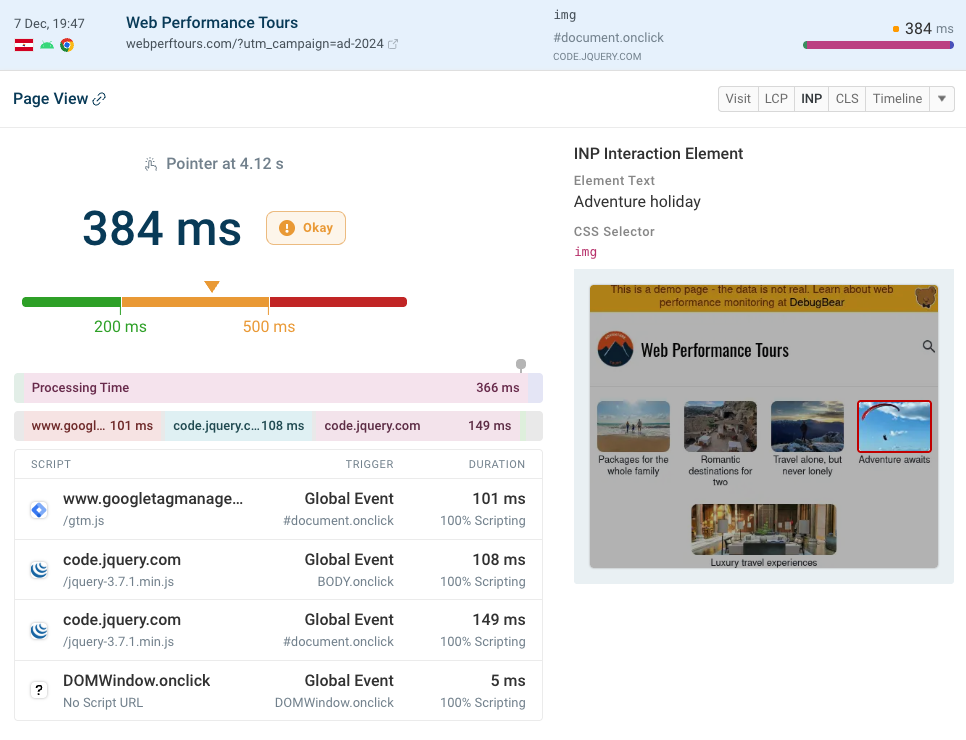This screenshot has width=966, height=740.
Task: Click the highlighted Adventure awaits thumbnail
Action: pyautogui.click(x=894, y=427)
